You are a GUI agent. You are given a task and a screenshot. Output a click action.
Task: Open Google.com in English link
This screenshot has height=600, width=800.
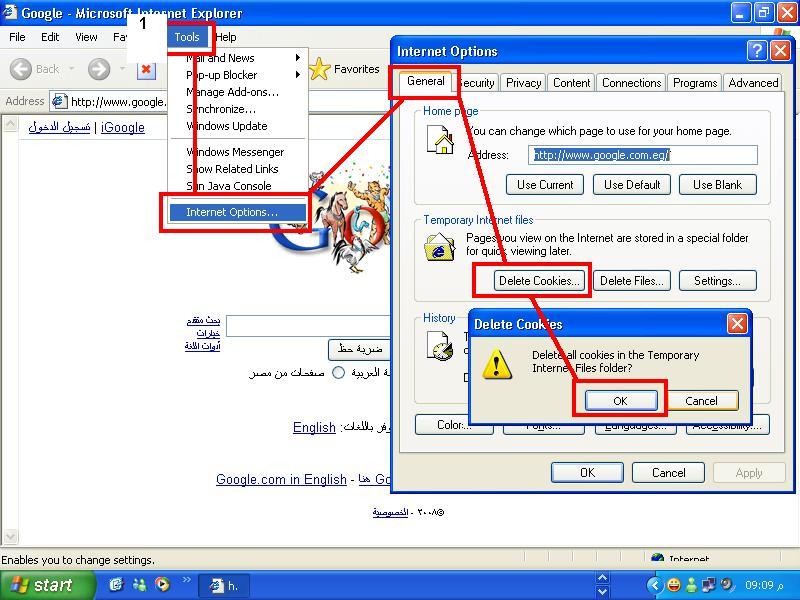[x=281, y=479]
